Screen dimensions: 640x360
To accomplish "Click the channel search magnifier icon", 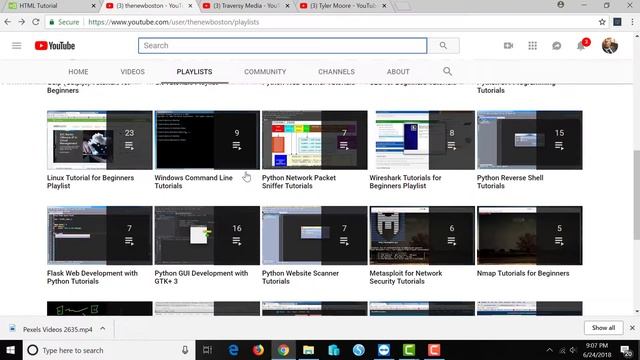I will click(447, 71).
